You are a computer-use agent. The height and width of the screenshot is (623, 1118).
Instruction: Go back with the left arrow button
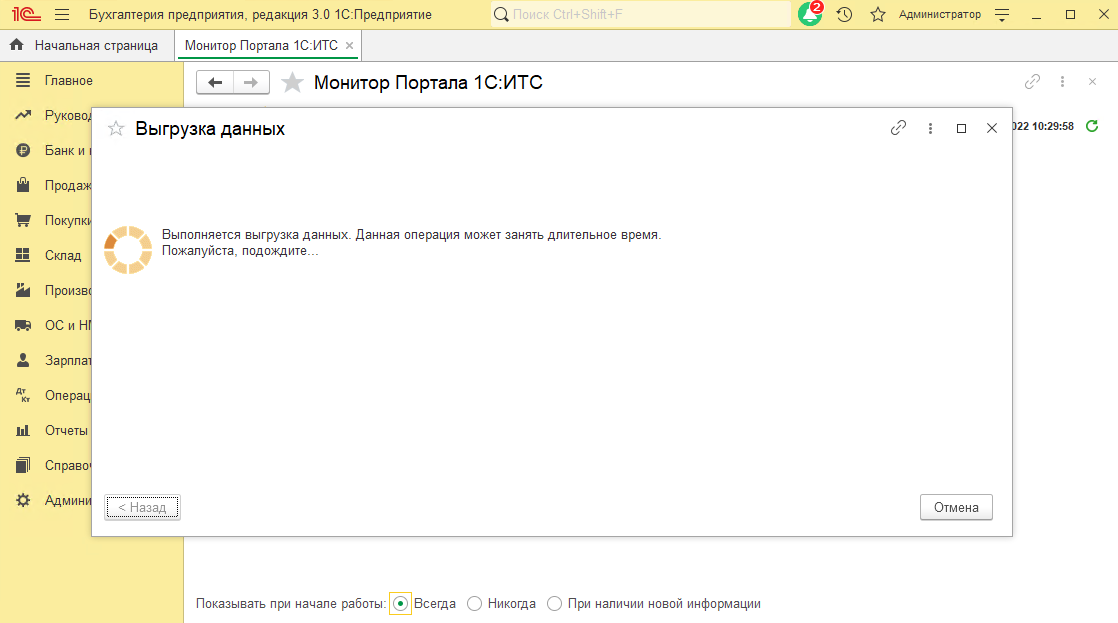215,82
